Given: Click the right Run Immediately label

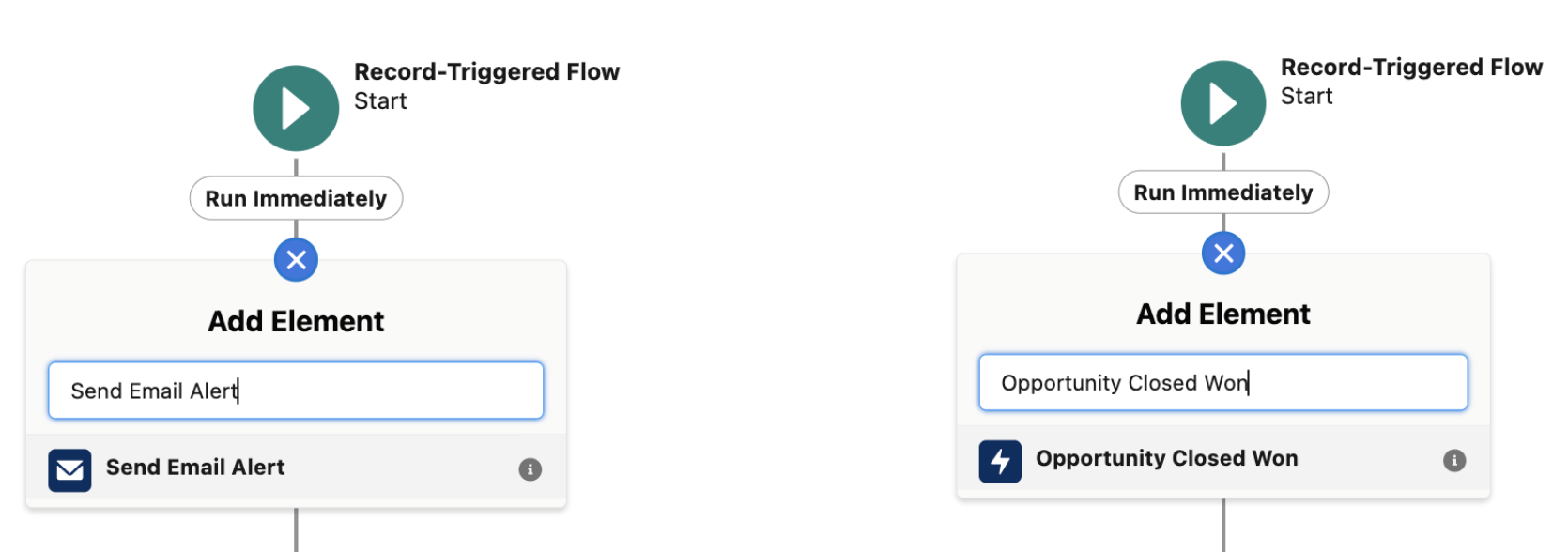Looking at the screenshot, I should 1222,192.
